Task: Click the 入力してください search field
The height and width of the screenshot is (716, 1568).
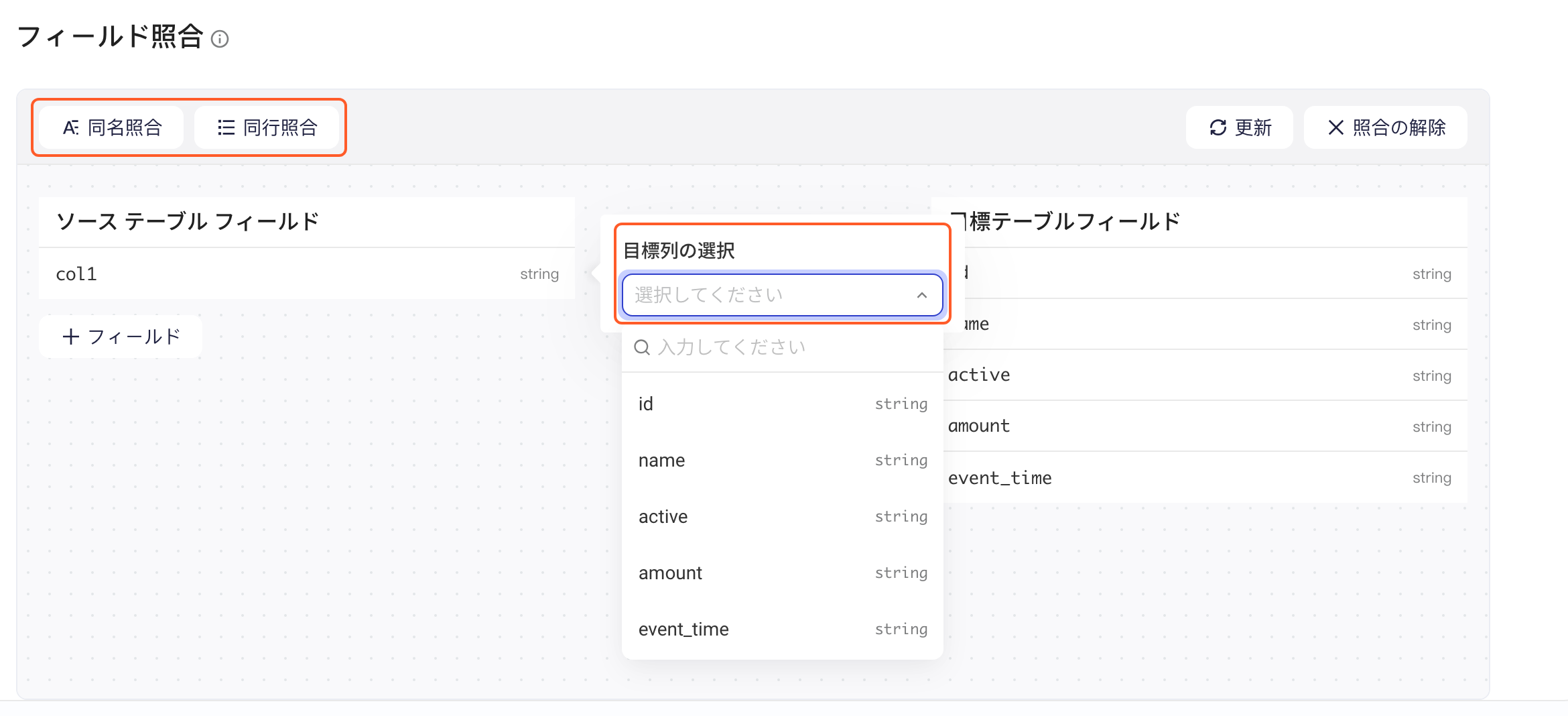Action: pos(782,347)
